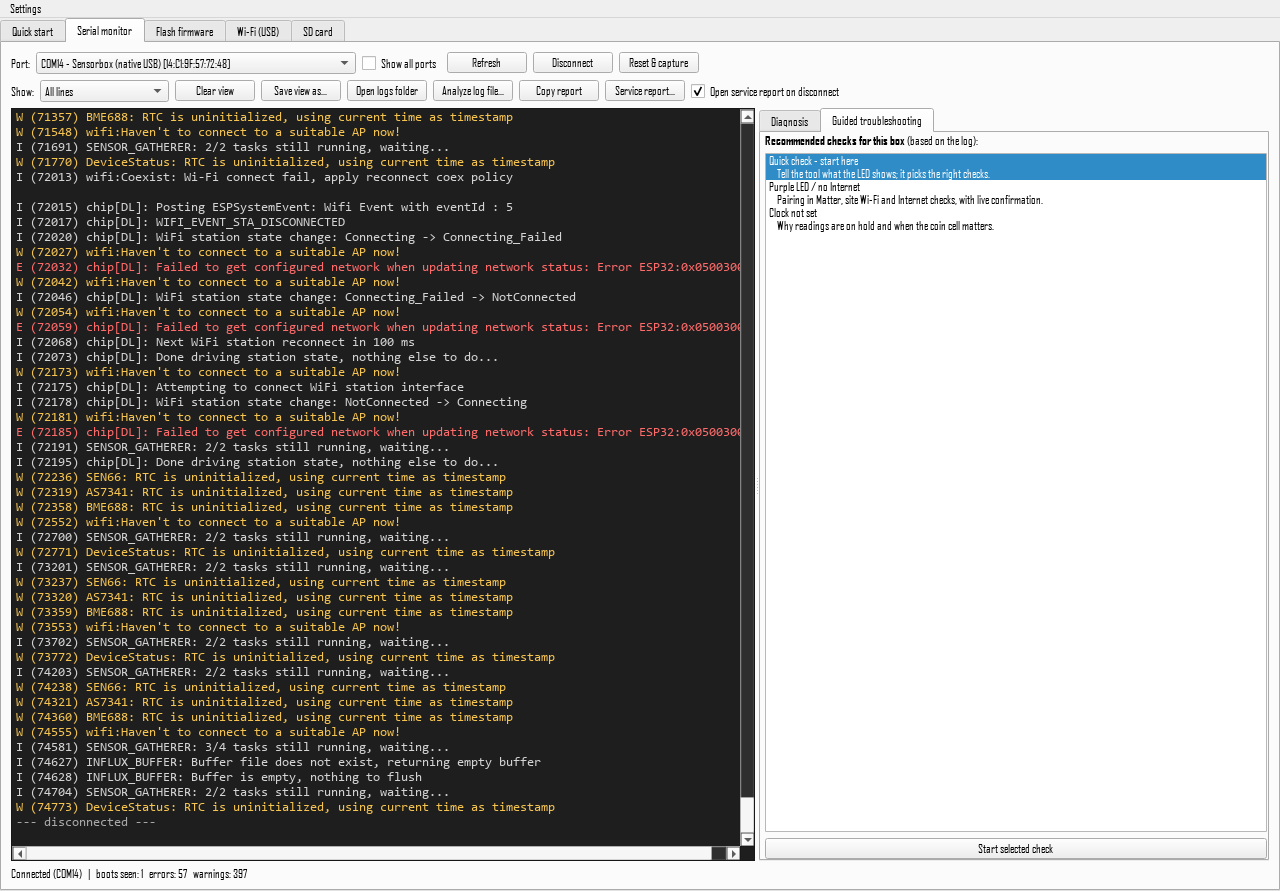Go to the SD card tab
The width and height of the screenshot is (1280, 891).
coord(318,32)
